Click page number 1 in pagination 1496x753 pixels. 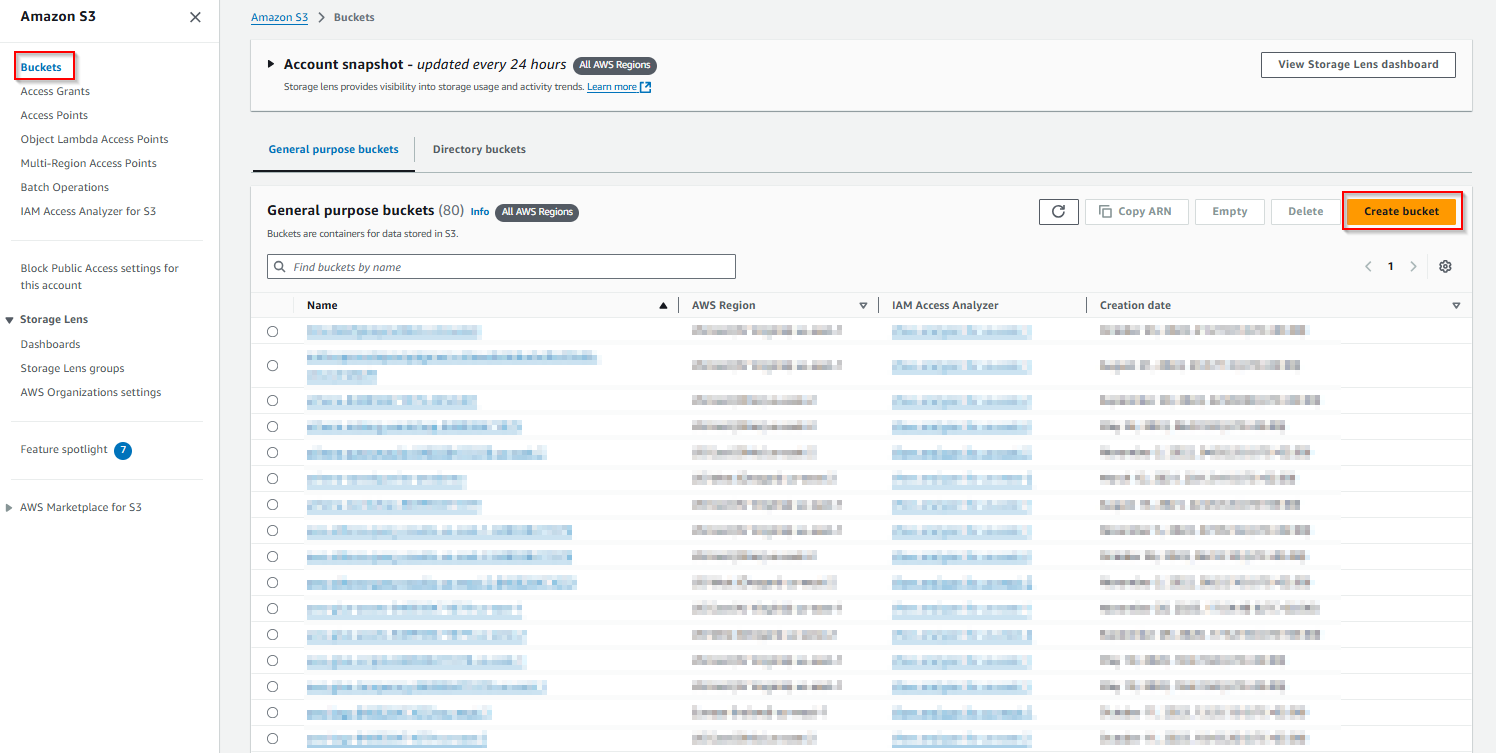pyautogui.click(x=1390, y=266)
